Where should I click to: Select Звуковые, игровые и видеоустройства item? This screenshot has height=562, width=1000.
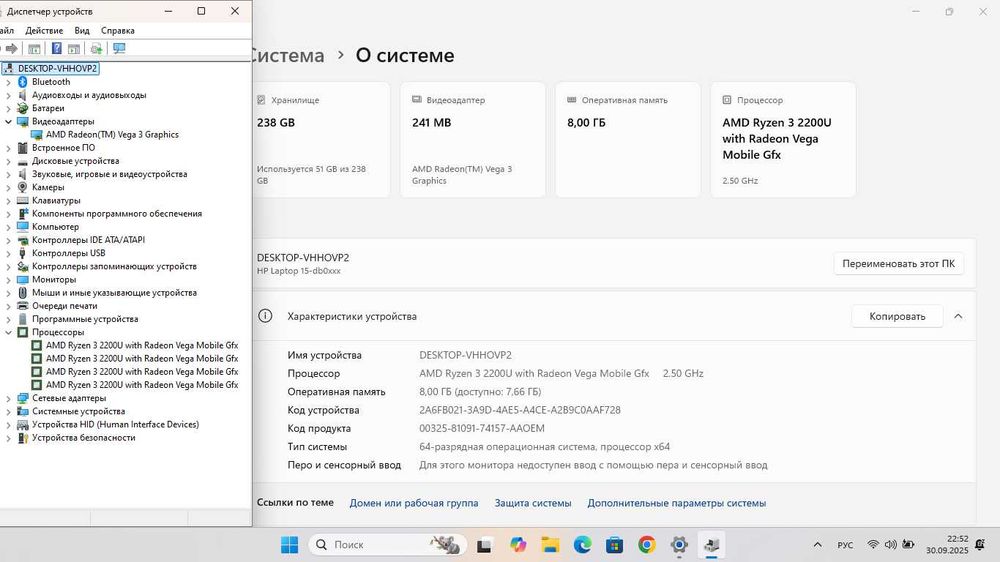tap(109, 174)
